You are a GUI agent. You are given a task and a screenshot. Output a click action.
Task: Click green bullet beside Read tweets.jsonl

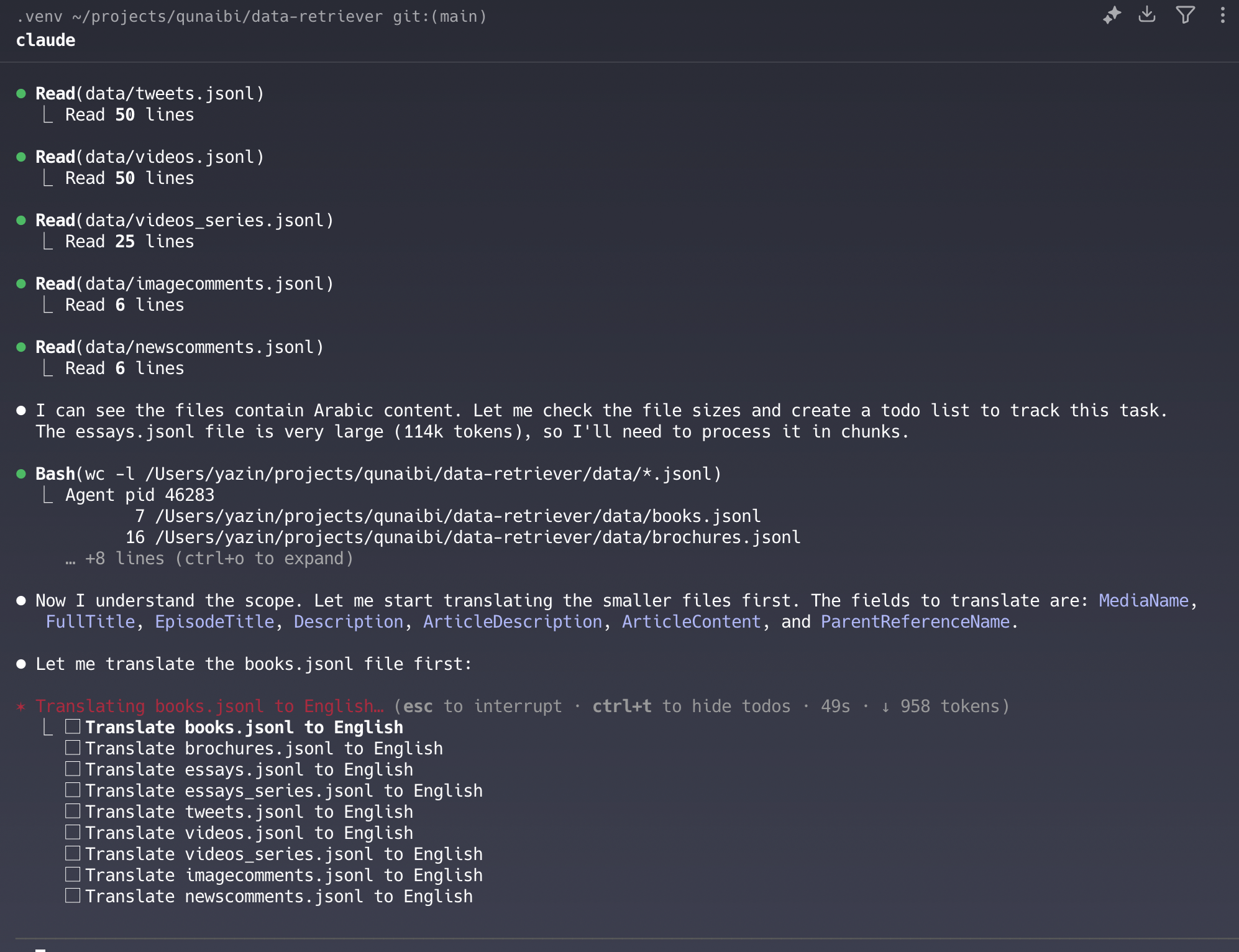(21, 94)
